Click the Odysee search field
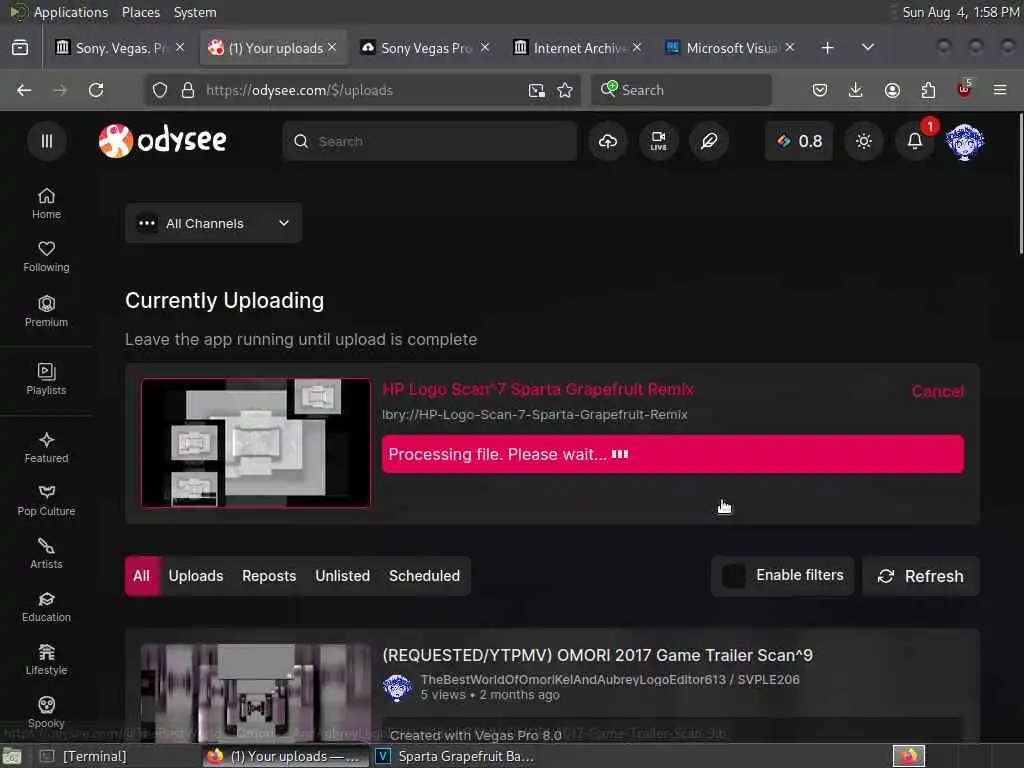This screenshot has width=1024, height=768. pos(430,141)
